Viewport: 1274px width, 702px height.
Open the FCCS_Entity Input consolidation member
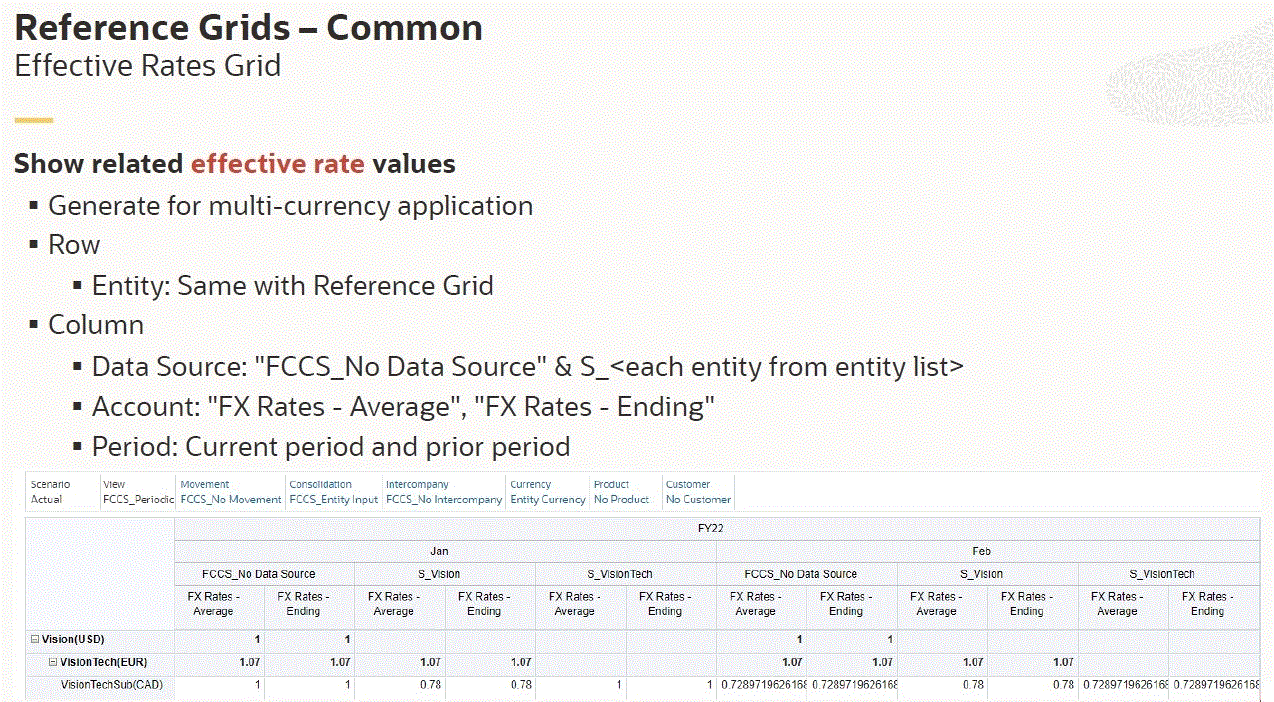pos(333,499)
